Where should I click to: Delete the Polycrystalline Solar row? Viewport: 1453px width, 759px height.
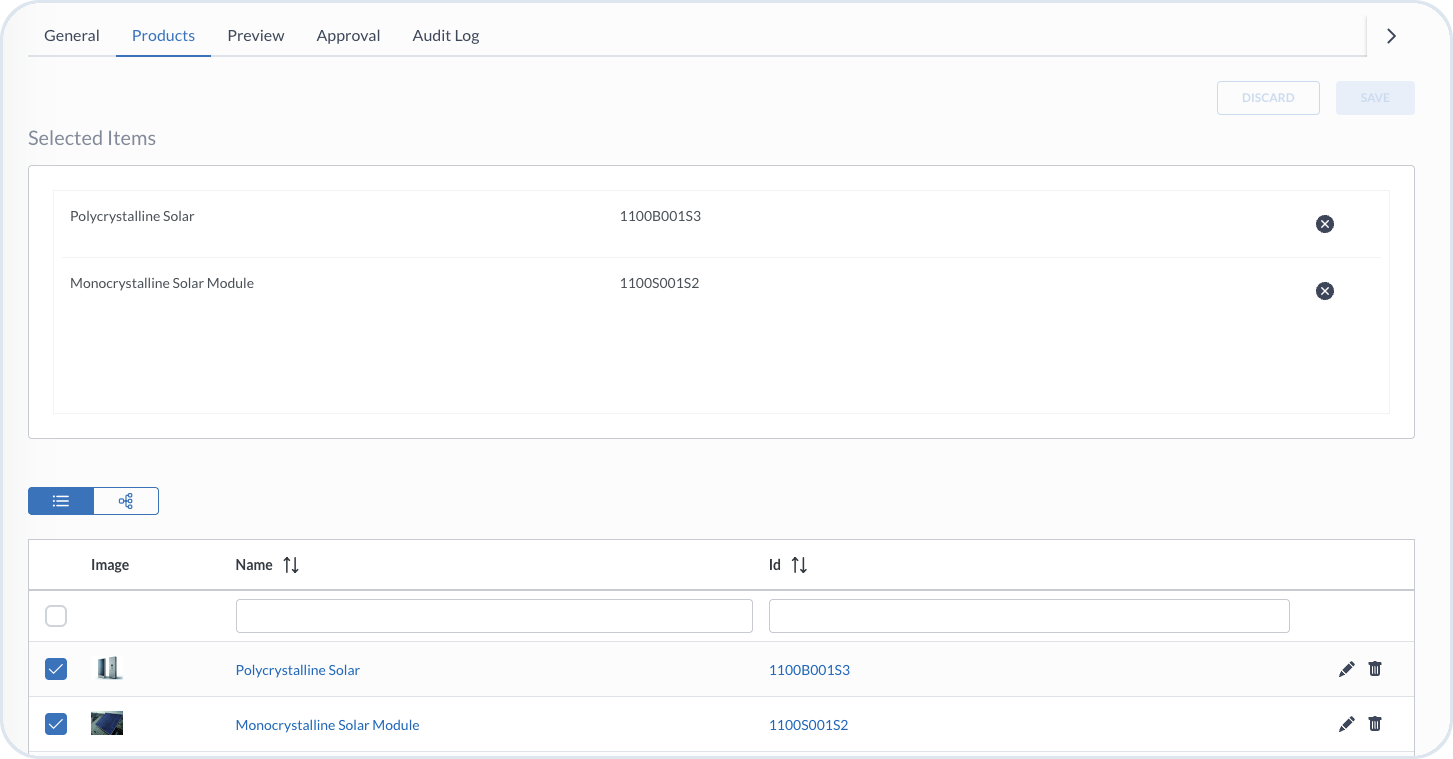(1375, 669)
